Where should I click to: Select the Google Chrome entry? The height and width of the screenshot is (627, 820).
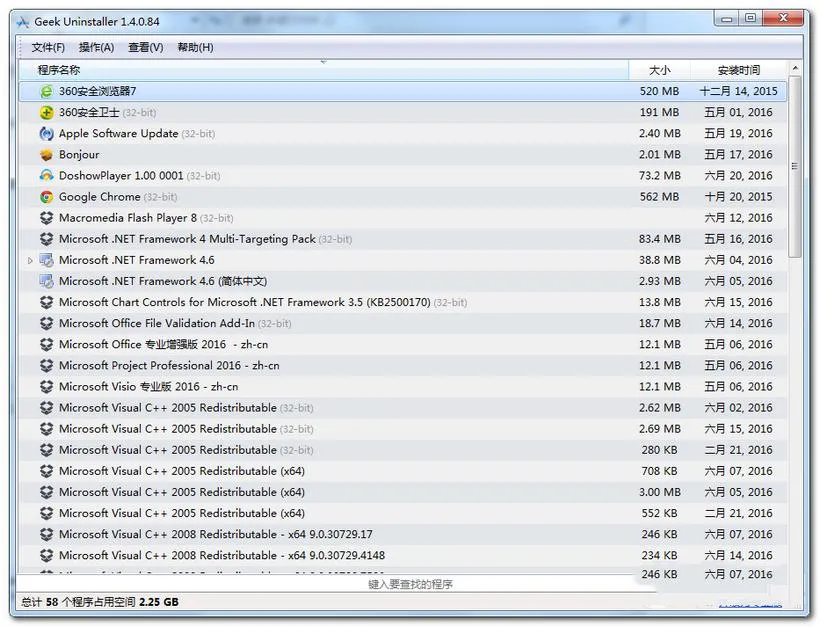[403, 197]
